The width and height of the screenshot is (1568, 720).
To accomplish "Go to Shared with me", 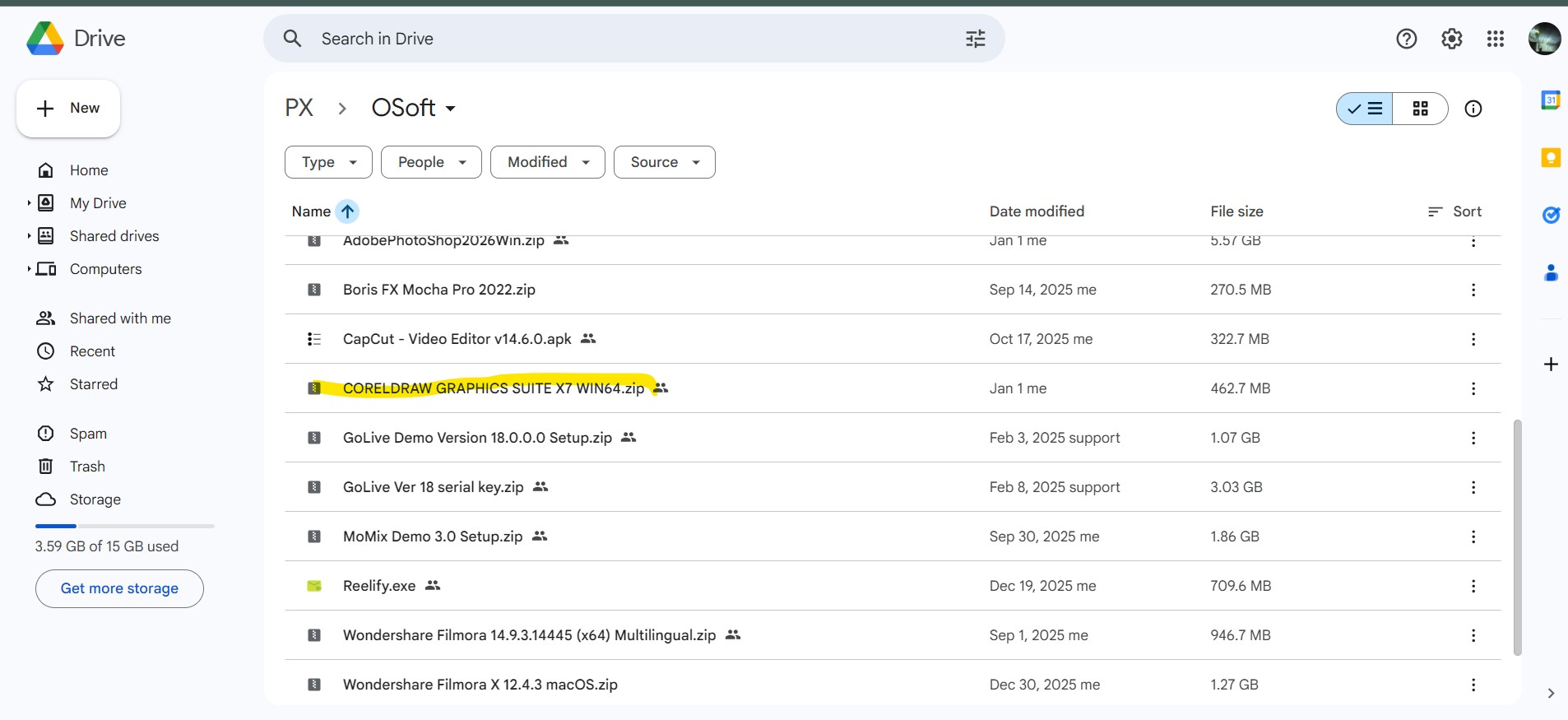I will coord(120,318).
